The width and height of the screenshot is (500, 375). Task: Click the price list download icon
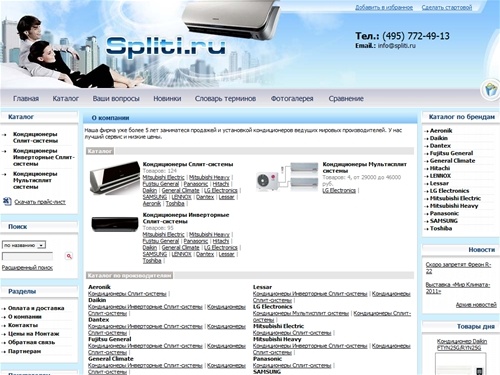[x=7, y=201]
